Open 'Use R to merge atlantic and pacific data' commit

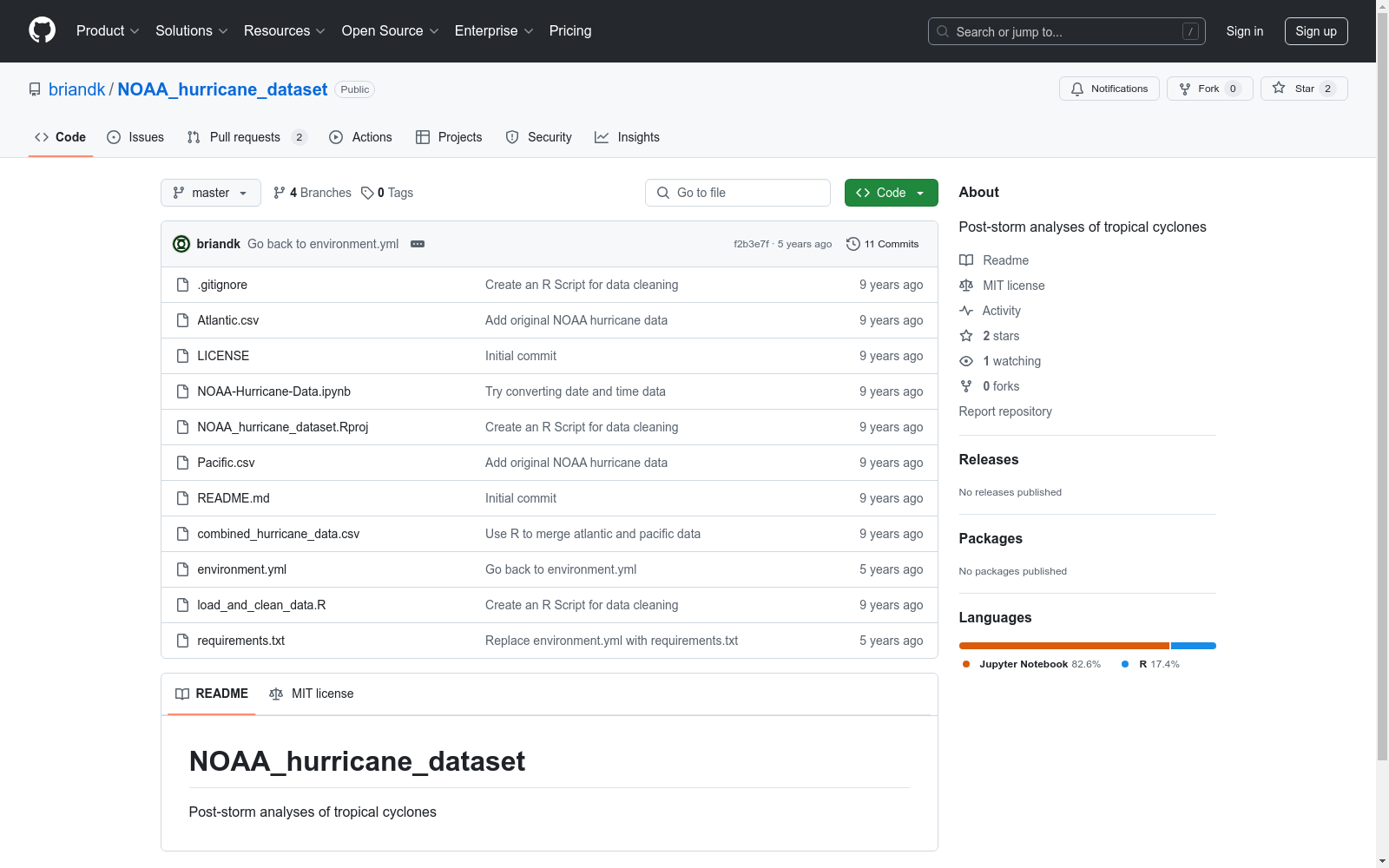click(593, 534)
